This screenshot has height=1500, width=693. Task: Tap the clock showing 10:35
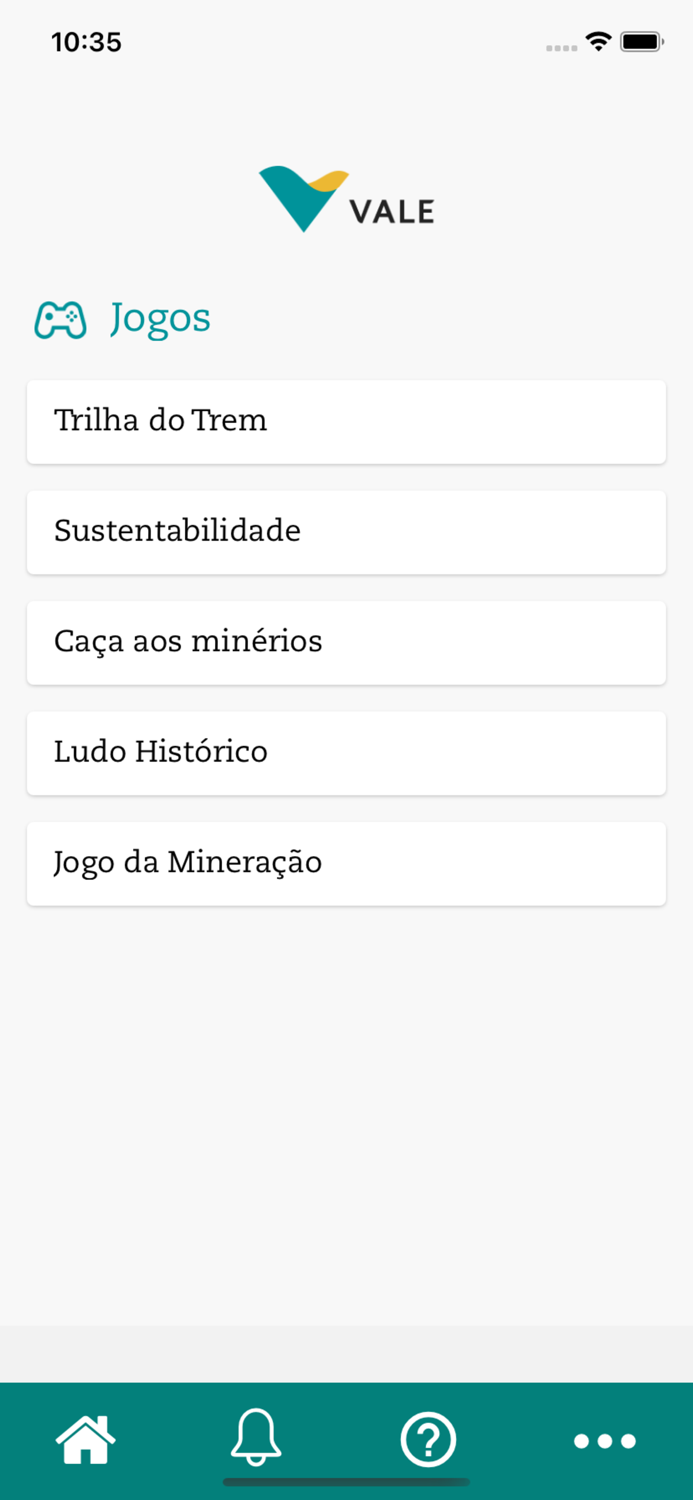[x=87, y=42]
